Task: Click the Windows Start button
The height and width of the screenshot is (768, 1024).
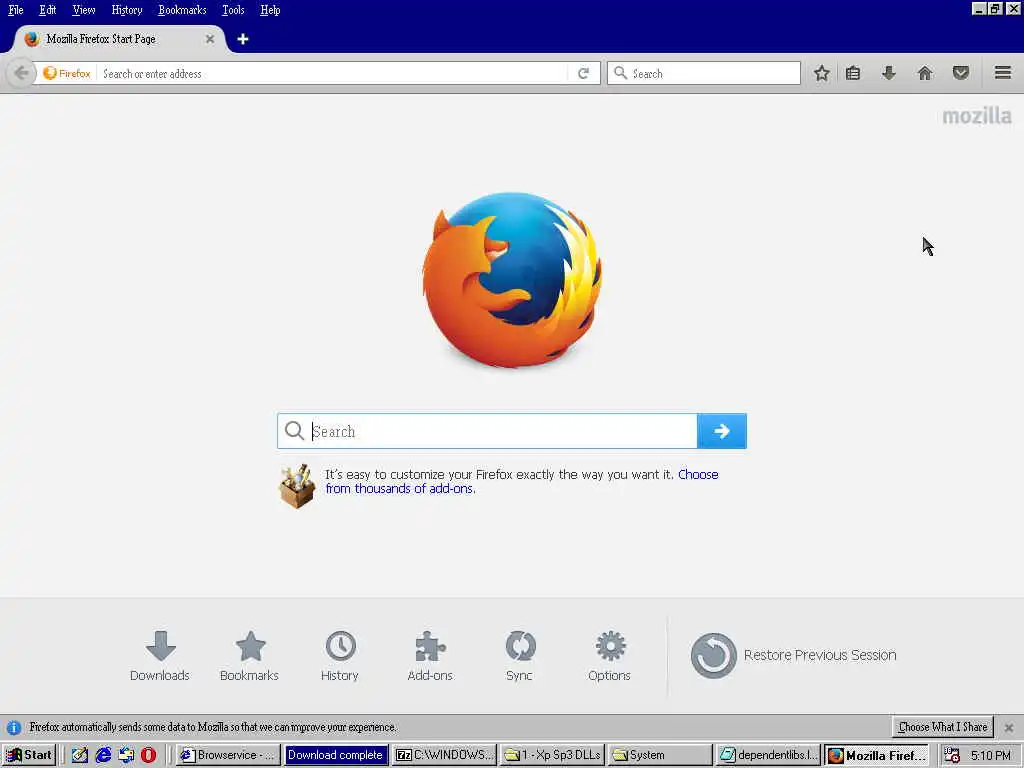Action: pos(29,755)
